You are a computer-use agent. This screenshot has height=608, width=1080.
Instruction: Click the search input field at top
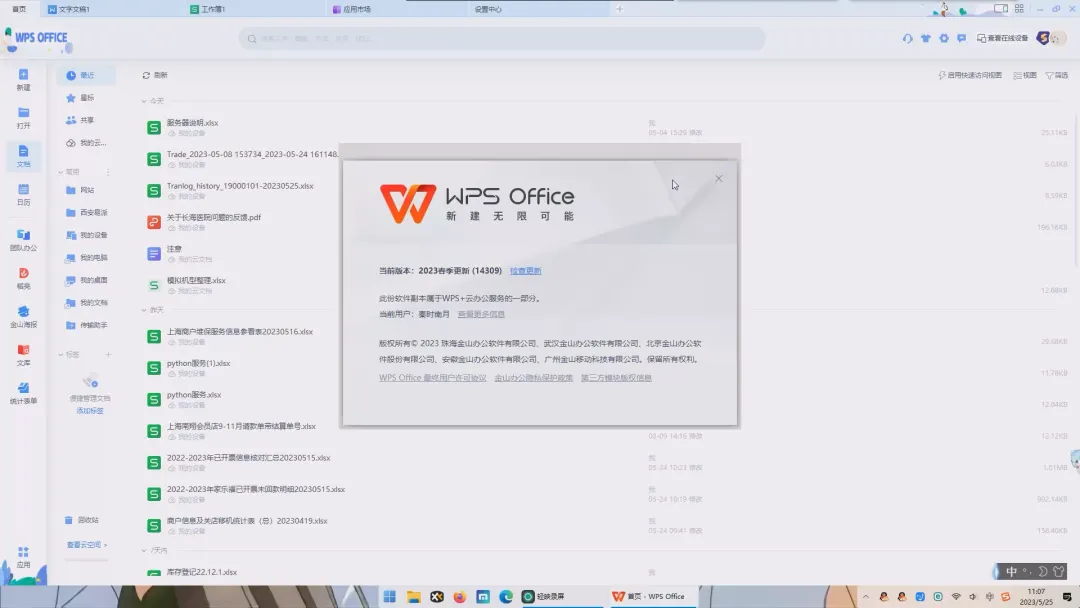[502, 39]
